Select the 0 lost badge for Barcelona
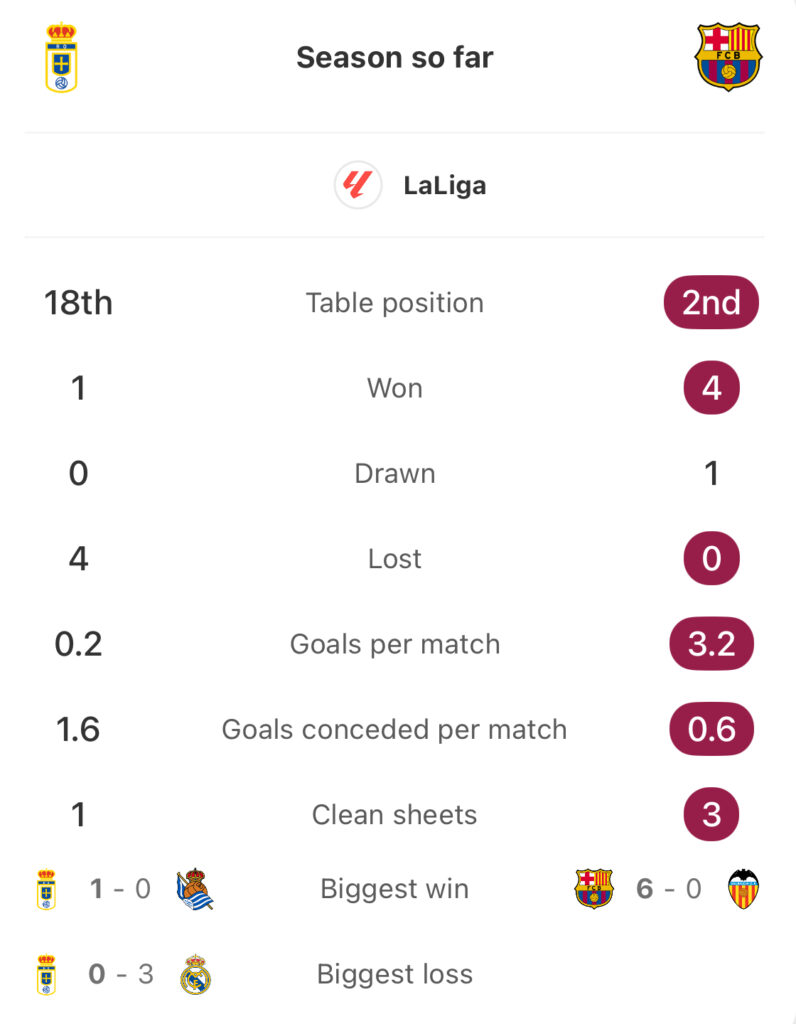The width and height of the screenshot is (796, 1024). (x=711, y=558)
